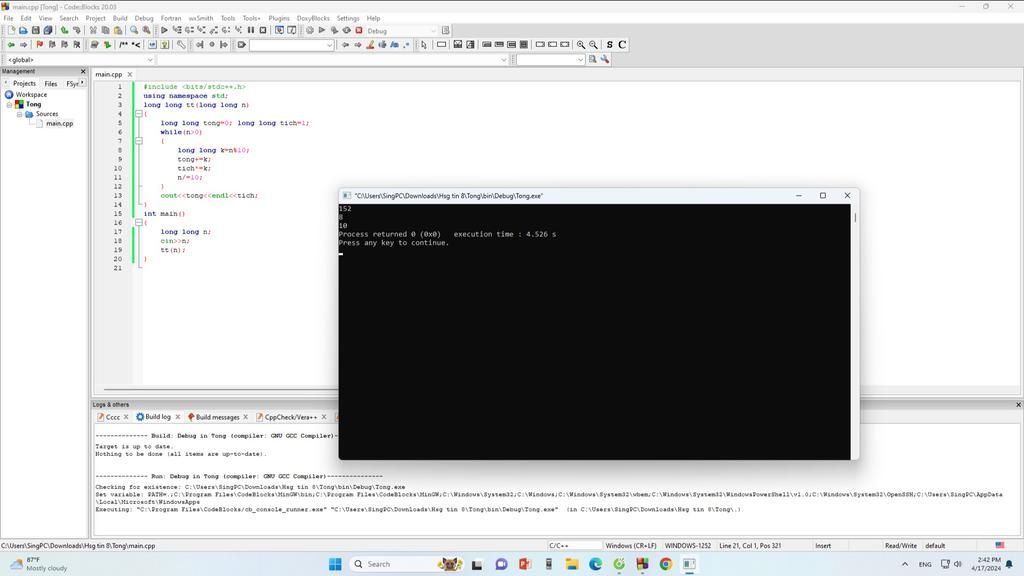Switch to the Projects tab
Viewport: 1024px width, 576px height.
pyautogui.click(x=24, y=84)
